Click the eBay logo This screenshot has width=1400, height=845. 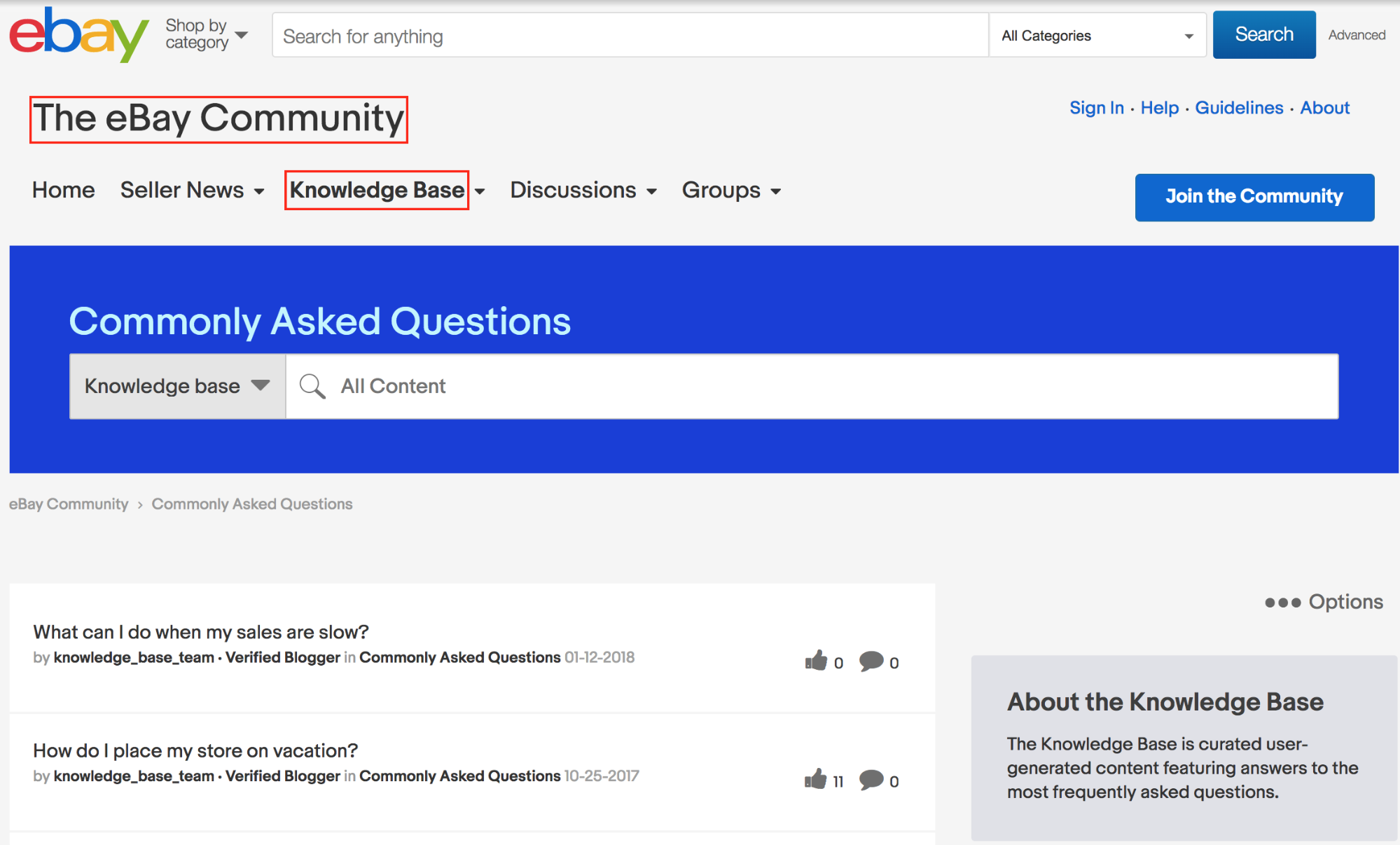(x=78, y=35)
